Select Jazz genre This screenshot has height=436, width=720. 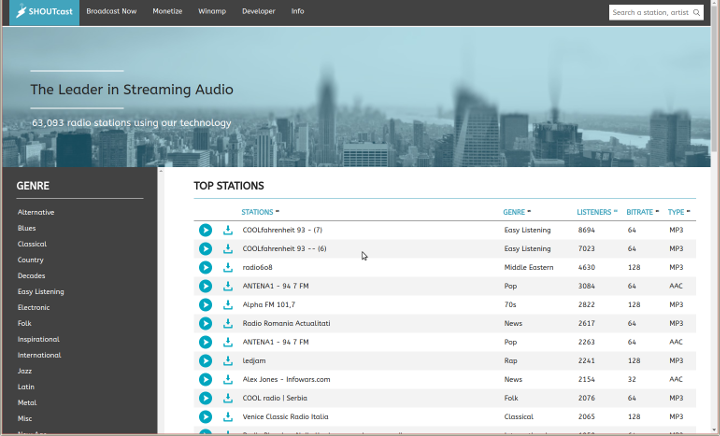(25, 371)
